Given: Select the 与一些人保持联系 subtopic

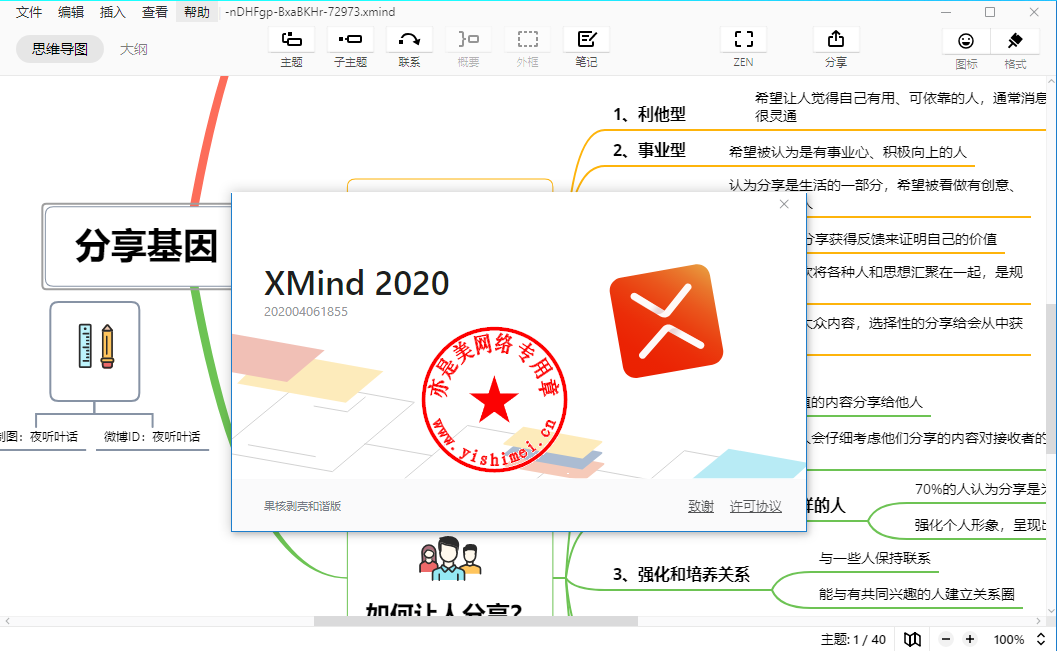Looking at the screenshot, I should click(874, 558).
